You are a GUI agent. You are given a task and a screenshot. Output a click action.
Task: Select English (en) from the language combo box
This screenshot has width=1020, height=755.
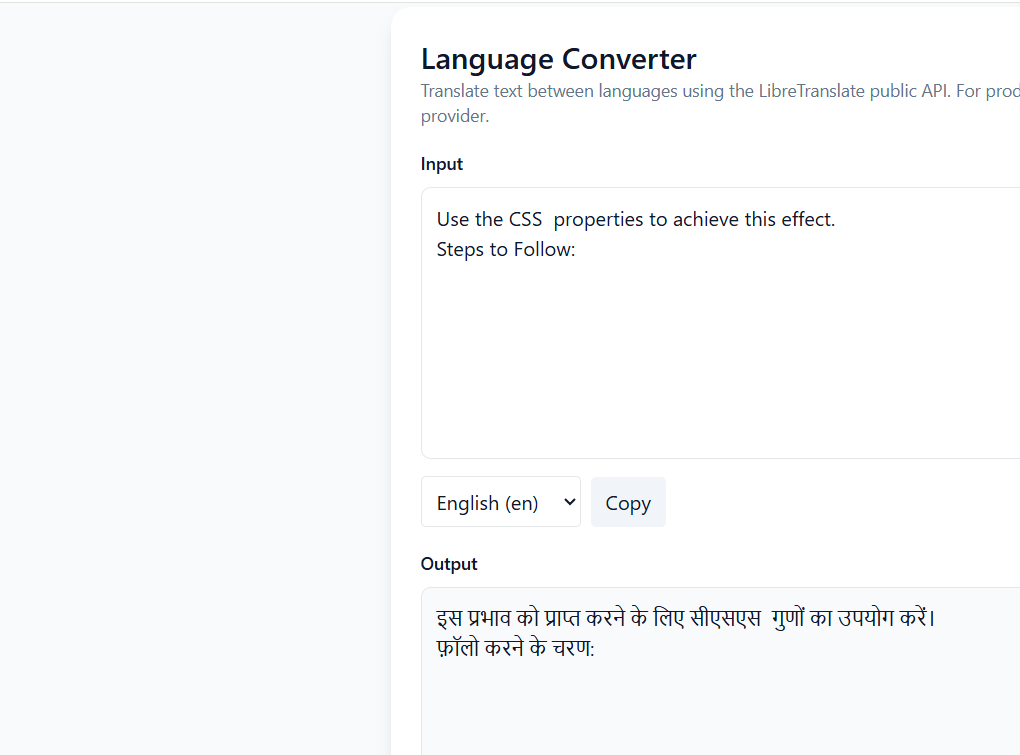pyautogui.click(x=500, y=502)
